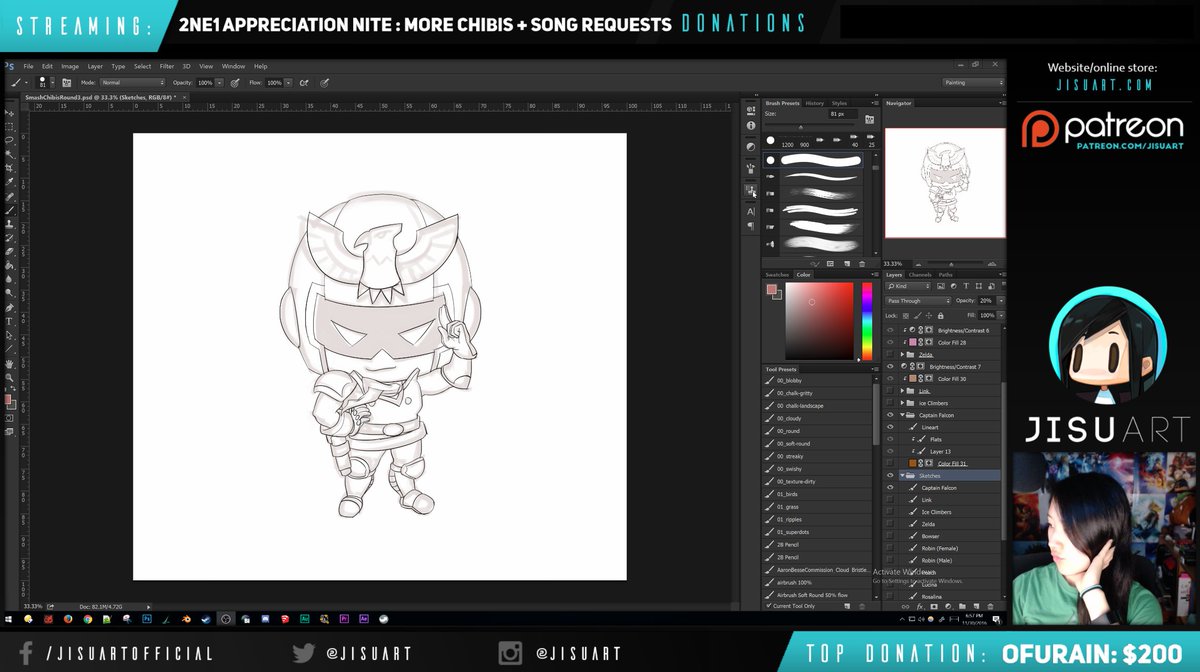Toggle visibility of Color Fill 28 layer

point(889,342)
